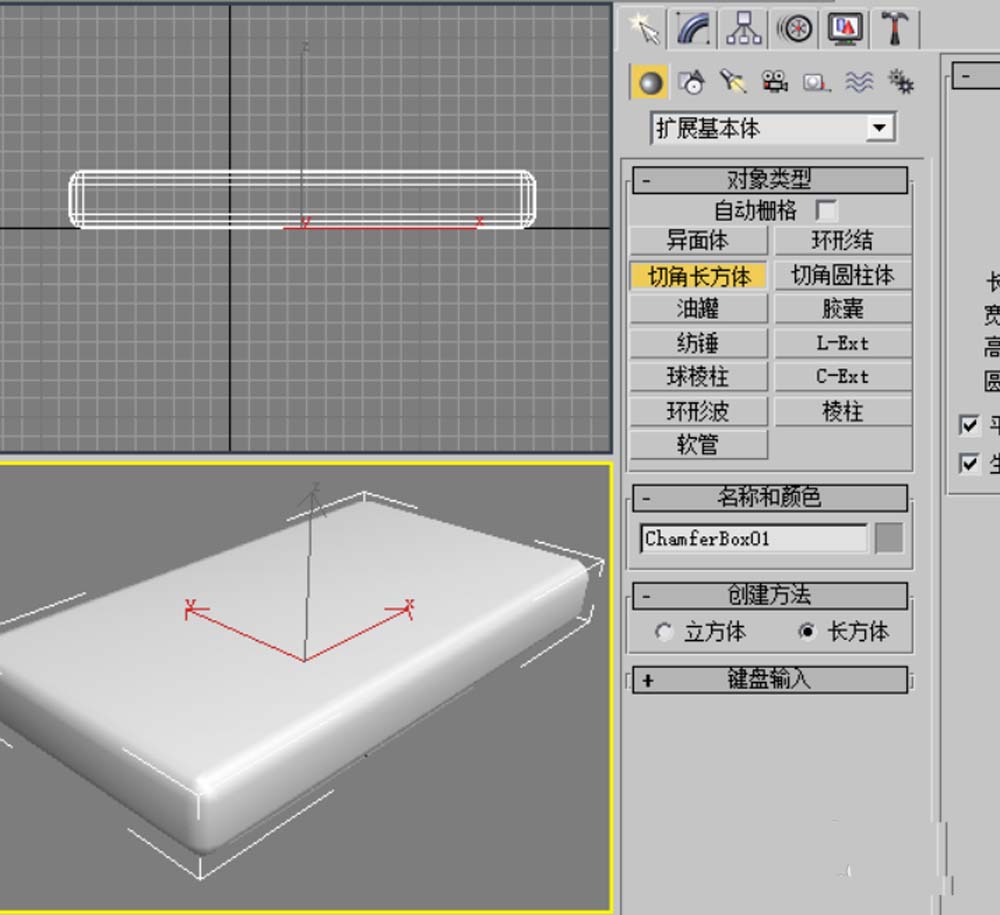Viewport: 1000px width, 915px height.
Task: Open the Motion panel tab
Action: click(795, 29)
